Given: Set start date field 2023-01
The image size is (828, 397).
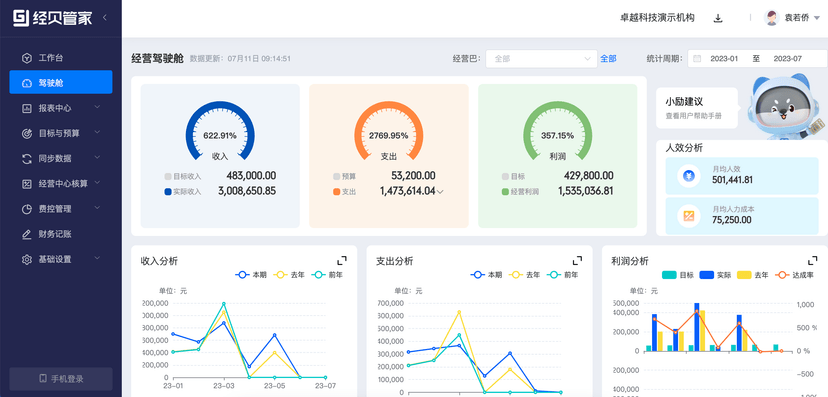Looking at the screenshot, I should pos(724,59).
